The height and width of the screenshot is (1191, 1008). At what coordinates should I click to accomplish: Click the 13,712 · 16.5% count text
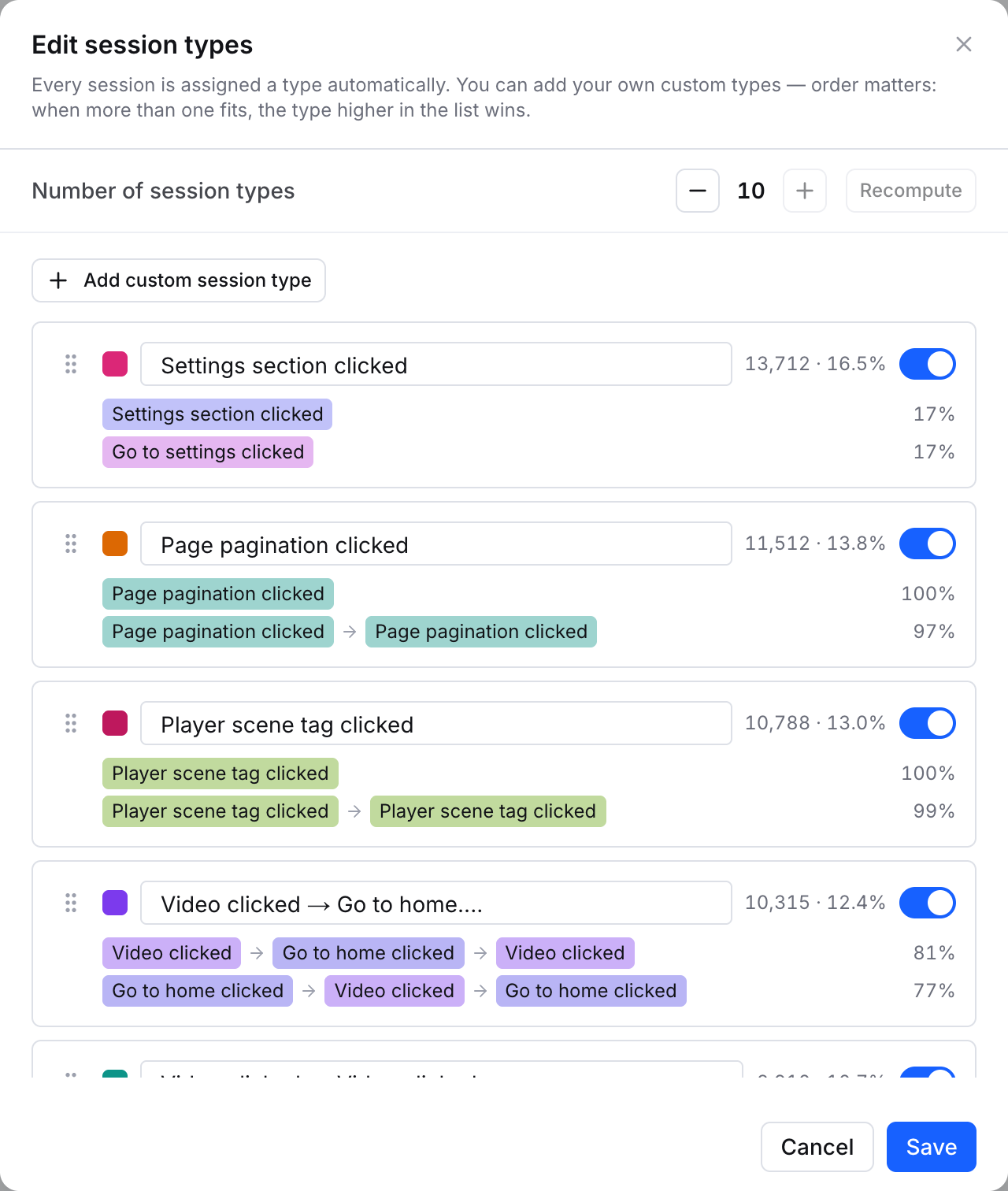pos(815,364)
